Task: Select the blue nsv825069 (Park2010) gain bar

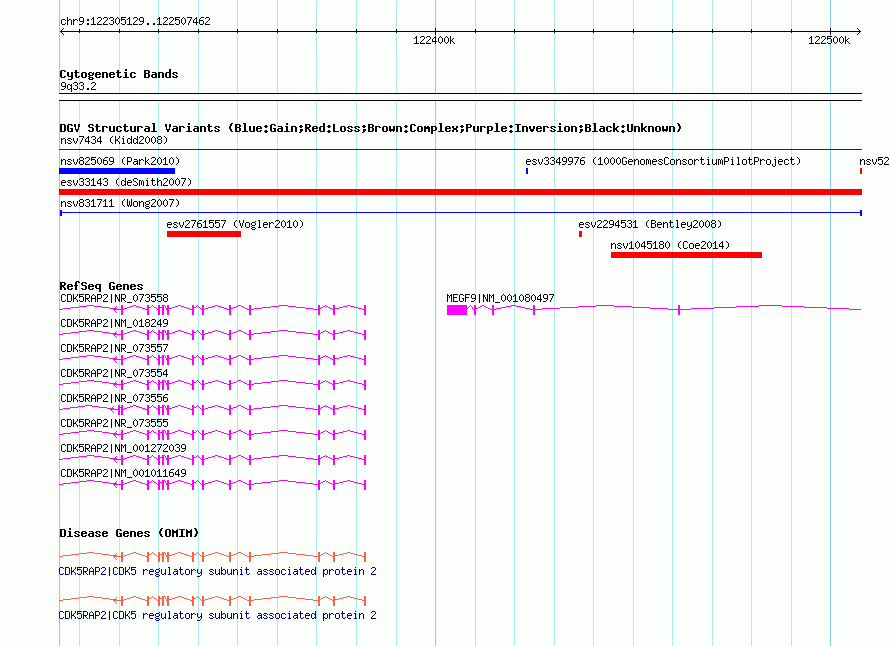Action: point(117,171)
